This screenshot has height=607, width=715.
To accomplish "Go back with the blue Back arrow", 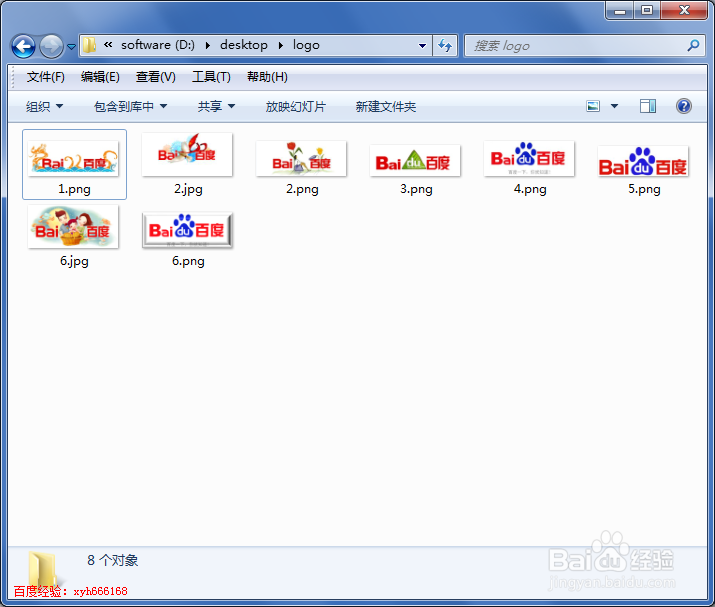I will (23, 46).
